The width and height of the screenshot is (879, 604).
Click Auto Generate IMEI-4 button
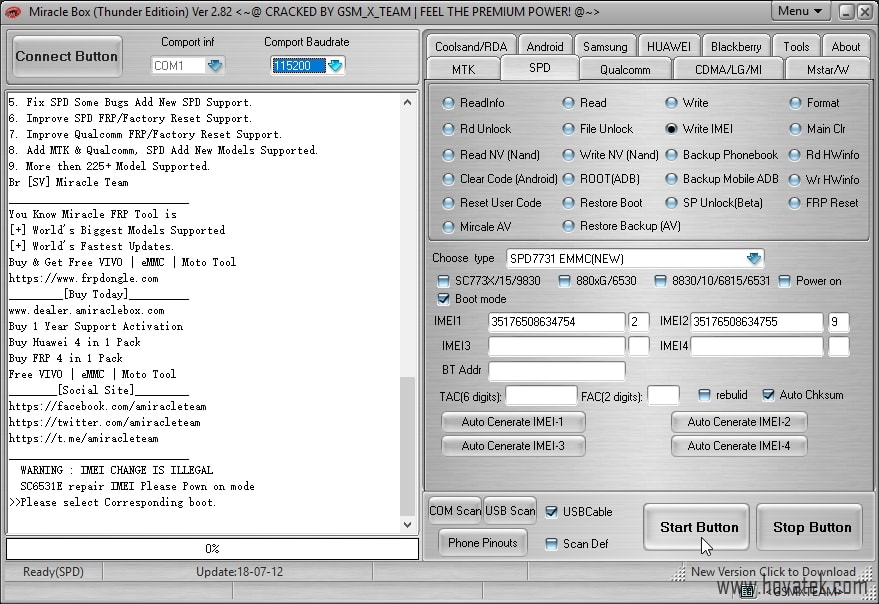[x=739, y=446]
